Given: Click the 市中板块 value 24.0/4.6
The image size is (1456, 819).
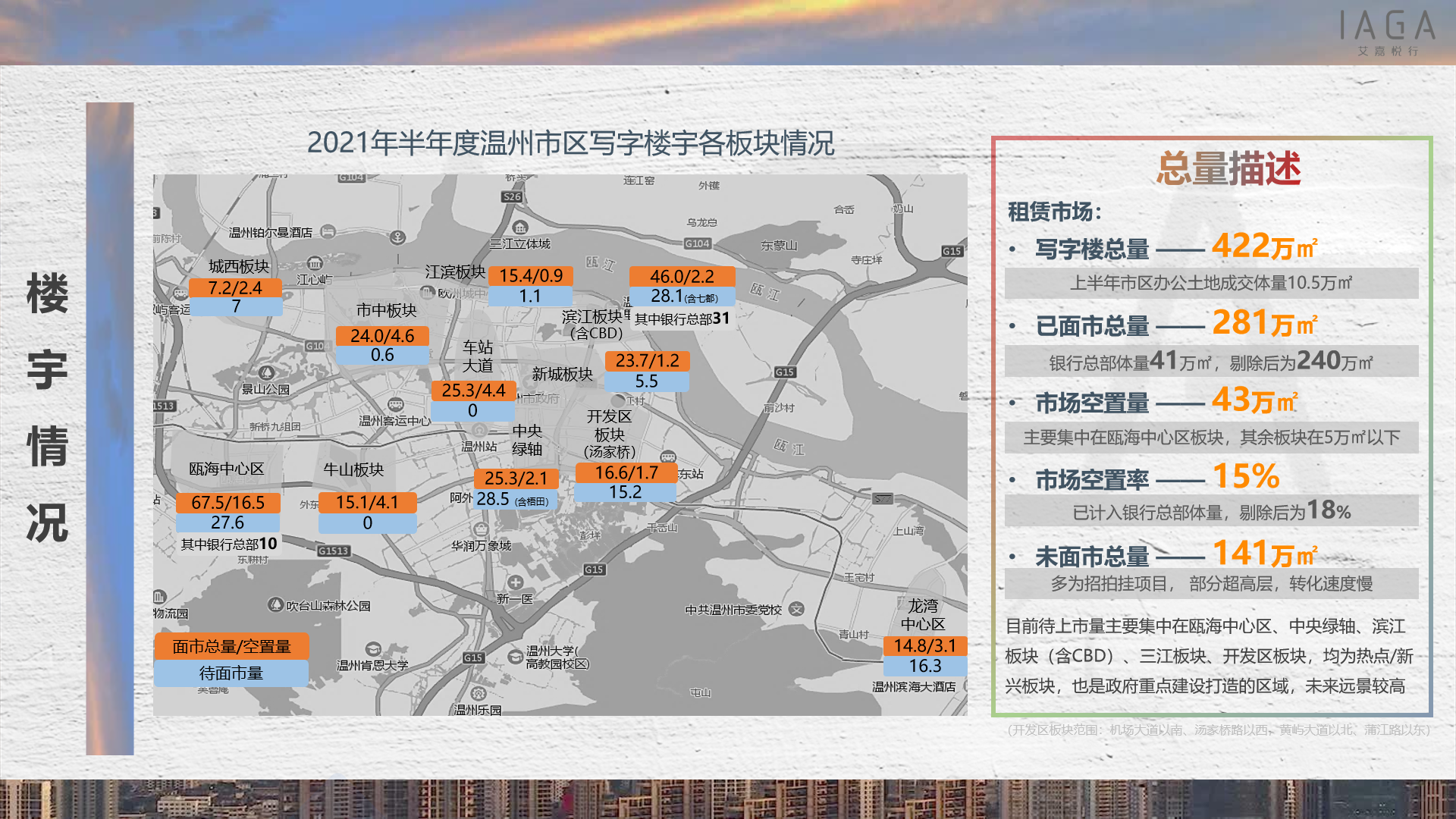Looking at the screenshot, I should tap(382, 336).
